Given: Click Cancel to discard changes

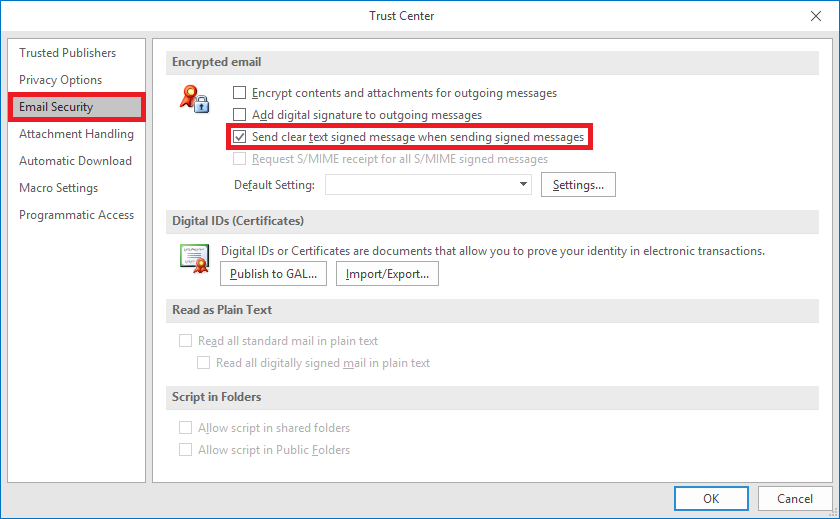Looking at the screenshot, I should 795,498.
